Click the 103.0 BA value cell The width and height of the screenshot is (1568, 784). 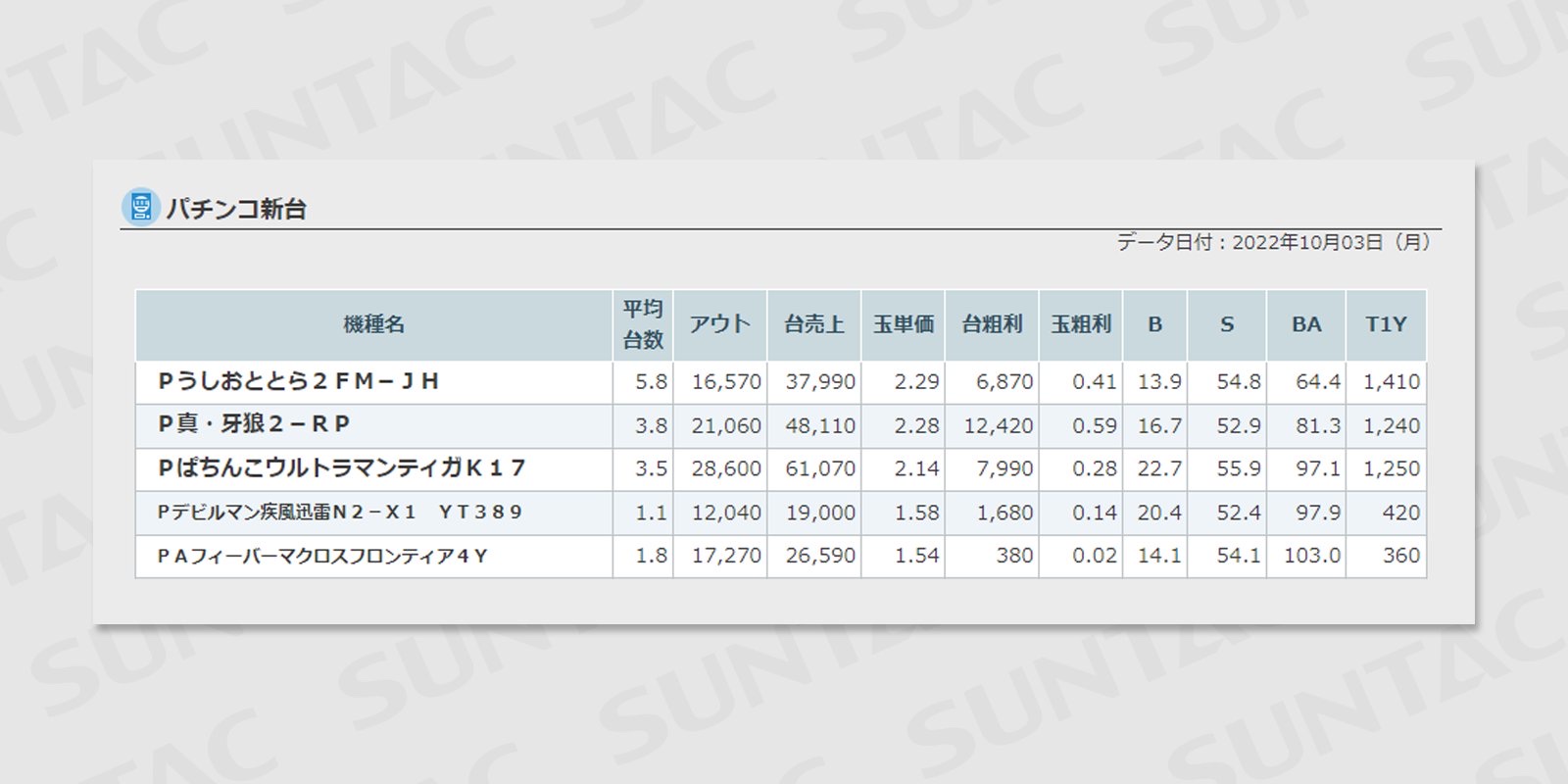click(1306, 556)
